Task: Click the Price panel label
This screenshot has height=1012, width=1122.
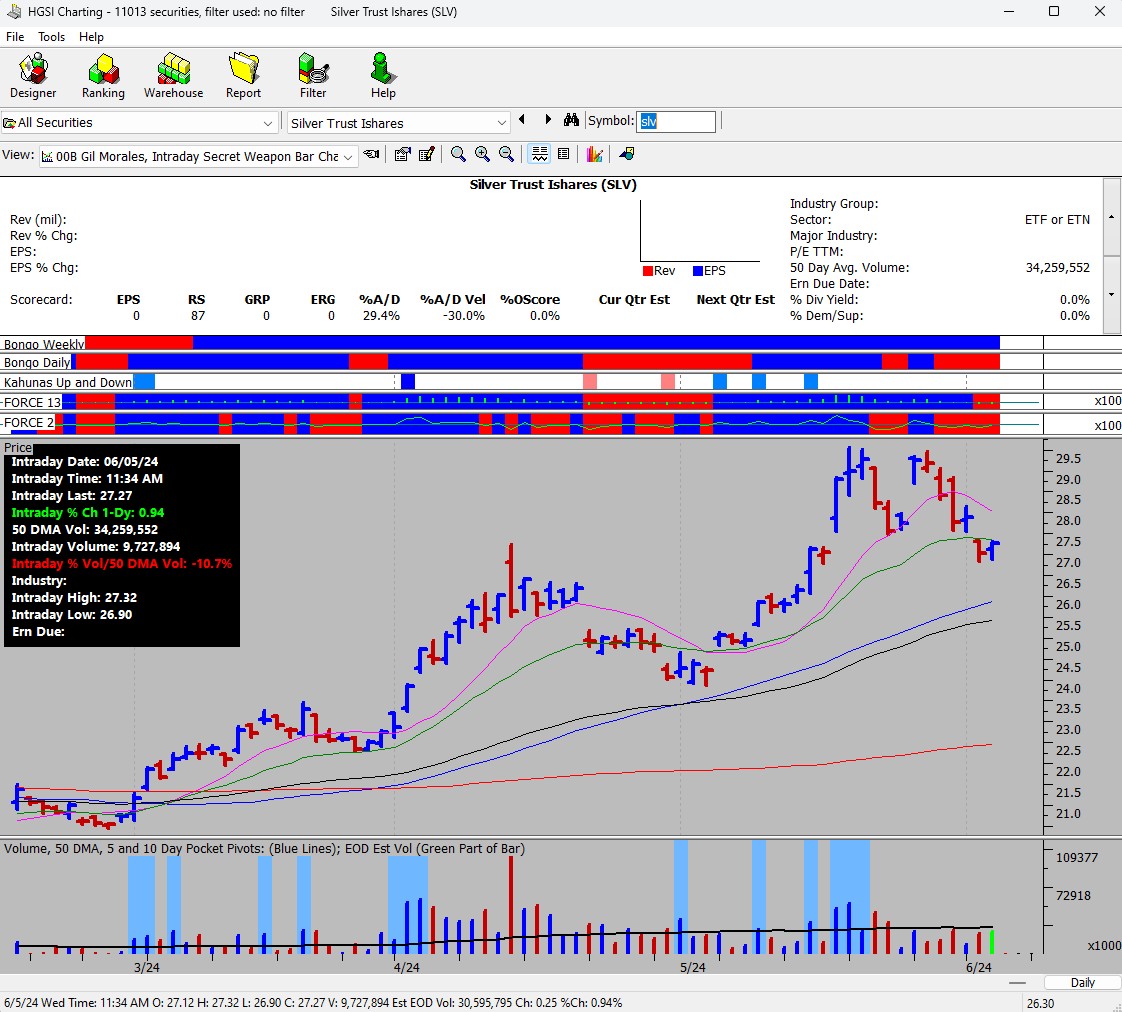Action: coord(18,447)
